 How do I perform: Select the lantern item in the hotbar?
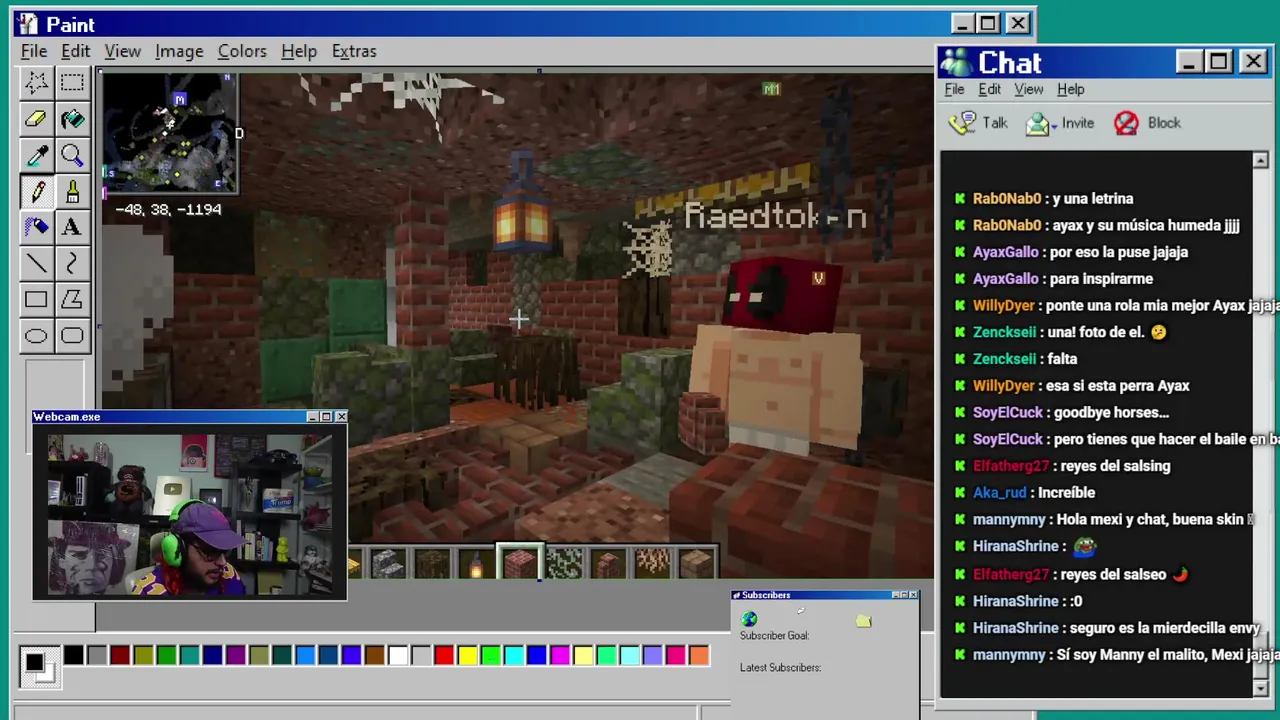point(476,564)
